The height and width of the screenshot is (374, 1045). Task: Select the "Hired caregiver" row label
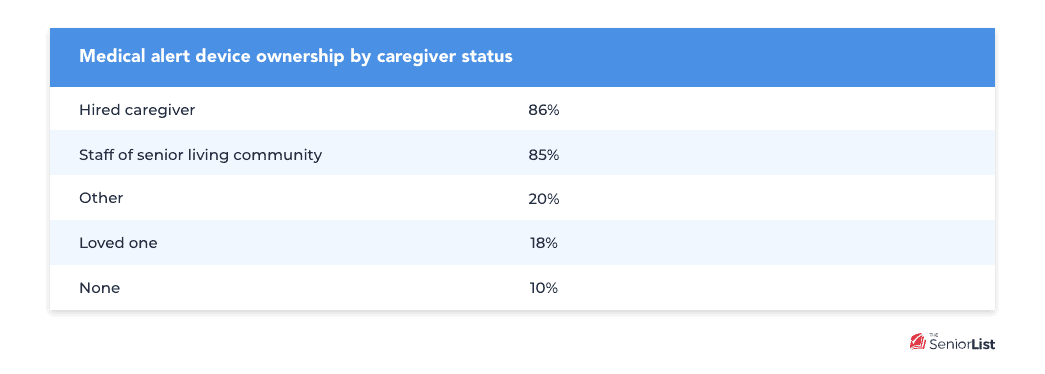click(137, 110)
